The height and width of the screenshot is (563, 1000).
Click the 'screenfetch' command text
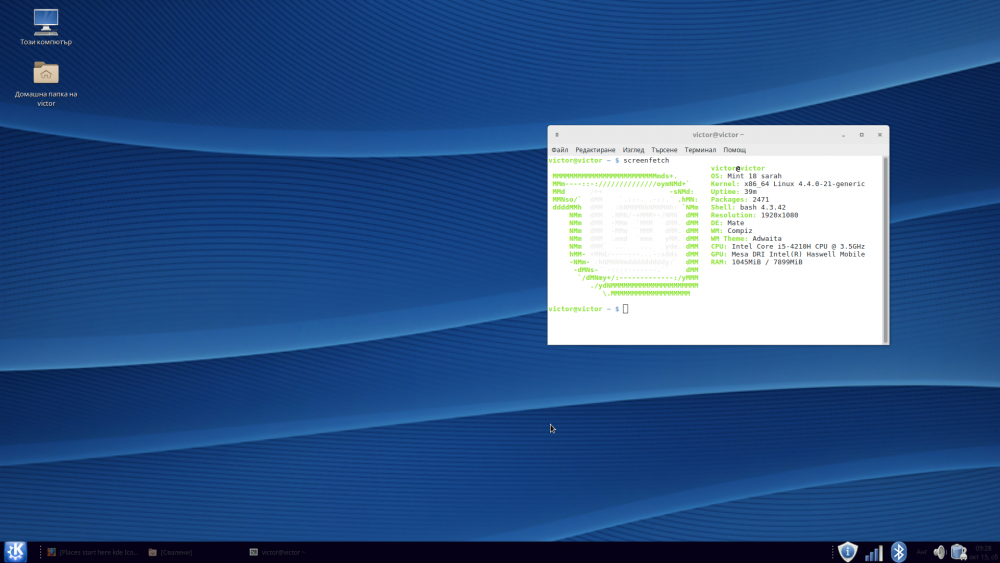coord(646,161)
